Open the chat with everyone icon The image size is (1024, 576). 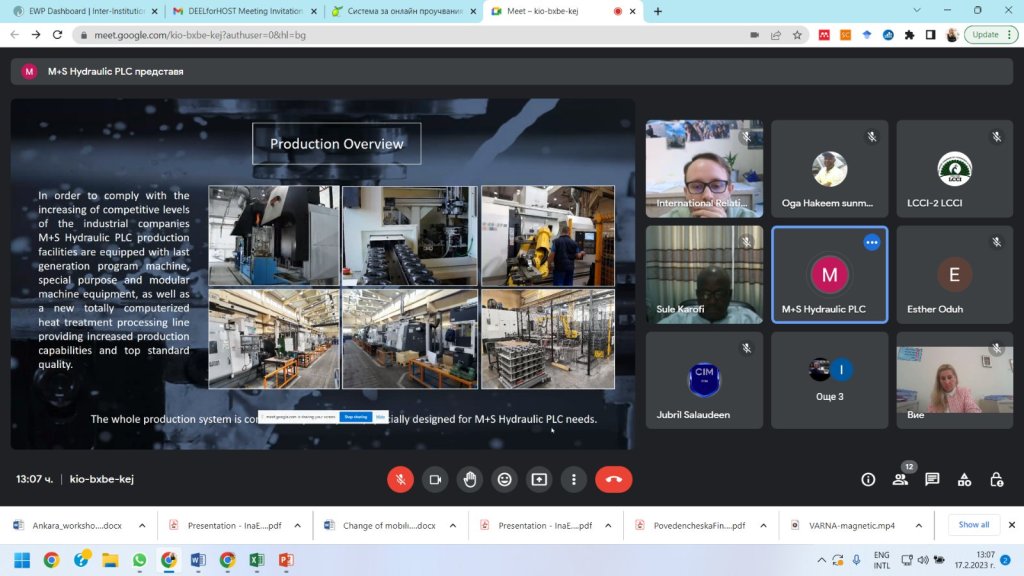(932, 479)
